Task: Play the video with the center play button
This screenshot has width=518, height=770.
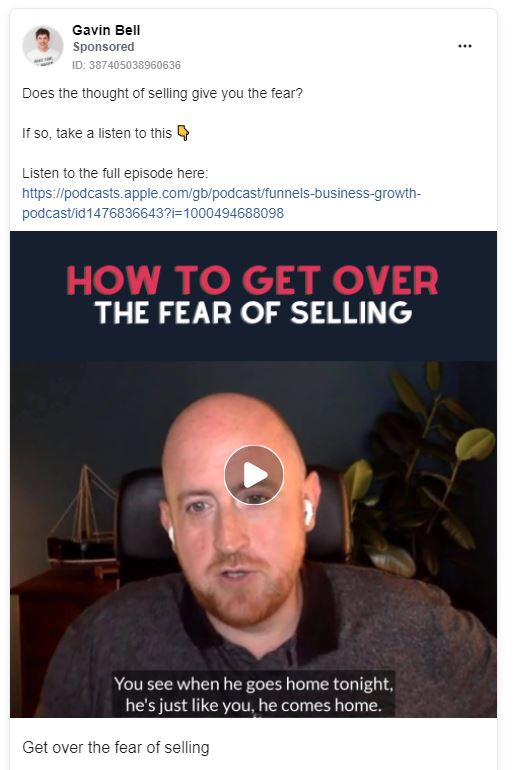Action: tap(254, 475)
